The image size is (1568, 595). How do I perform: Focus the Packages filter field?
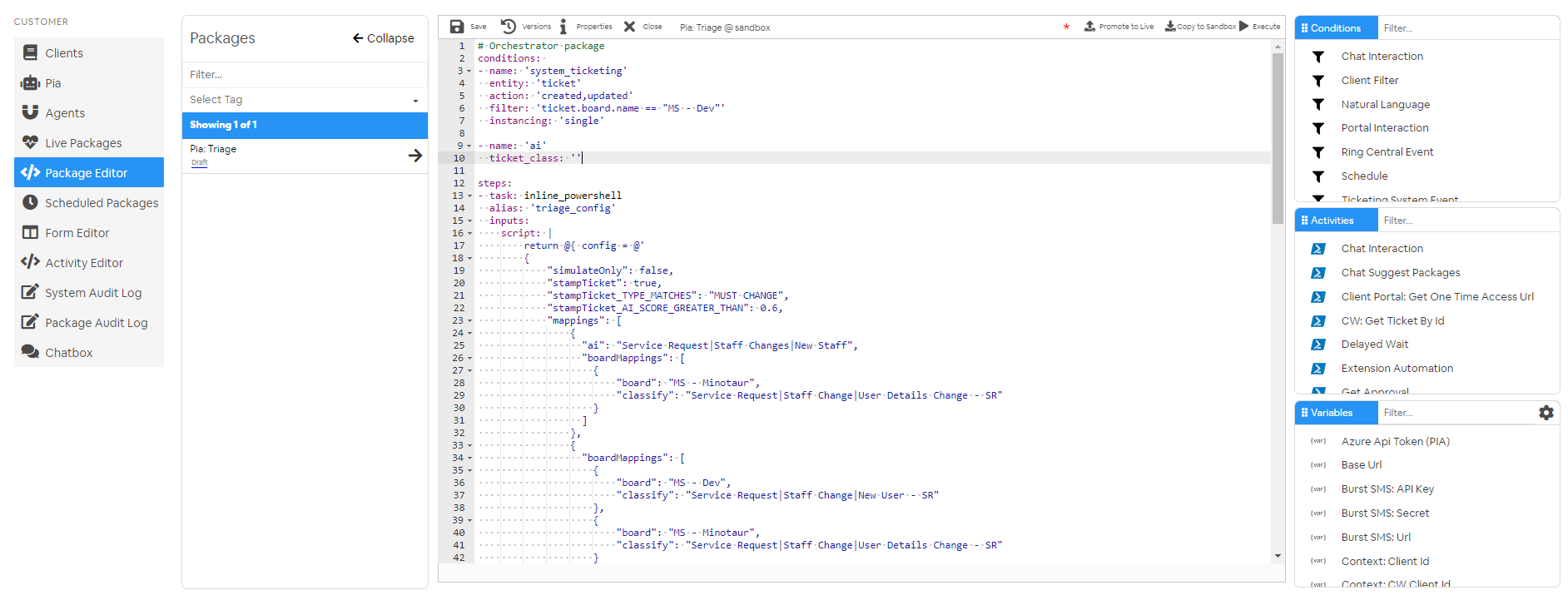[305, 75]
